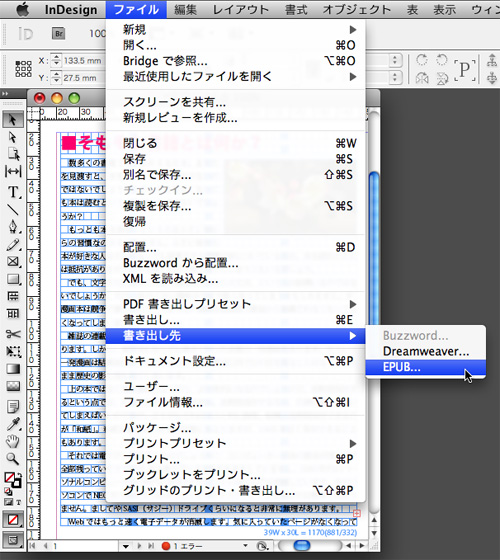Select the Zoom magnifier tool
The height and width of the screenshot is (560, 500).
click(13, 459)
